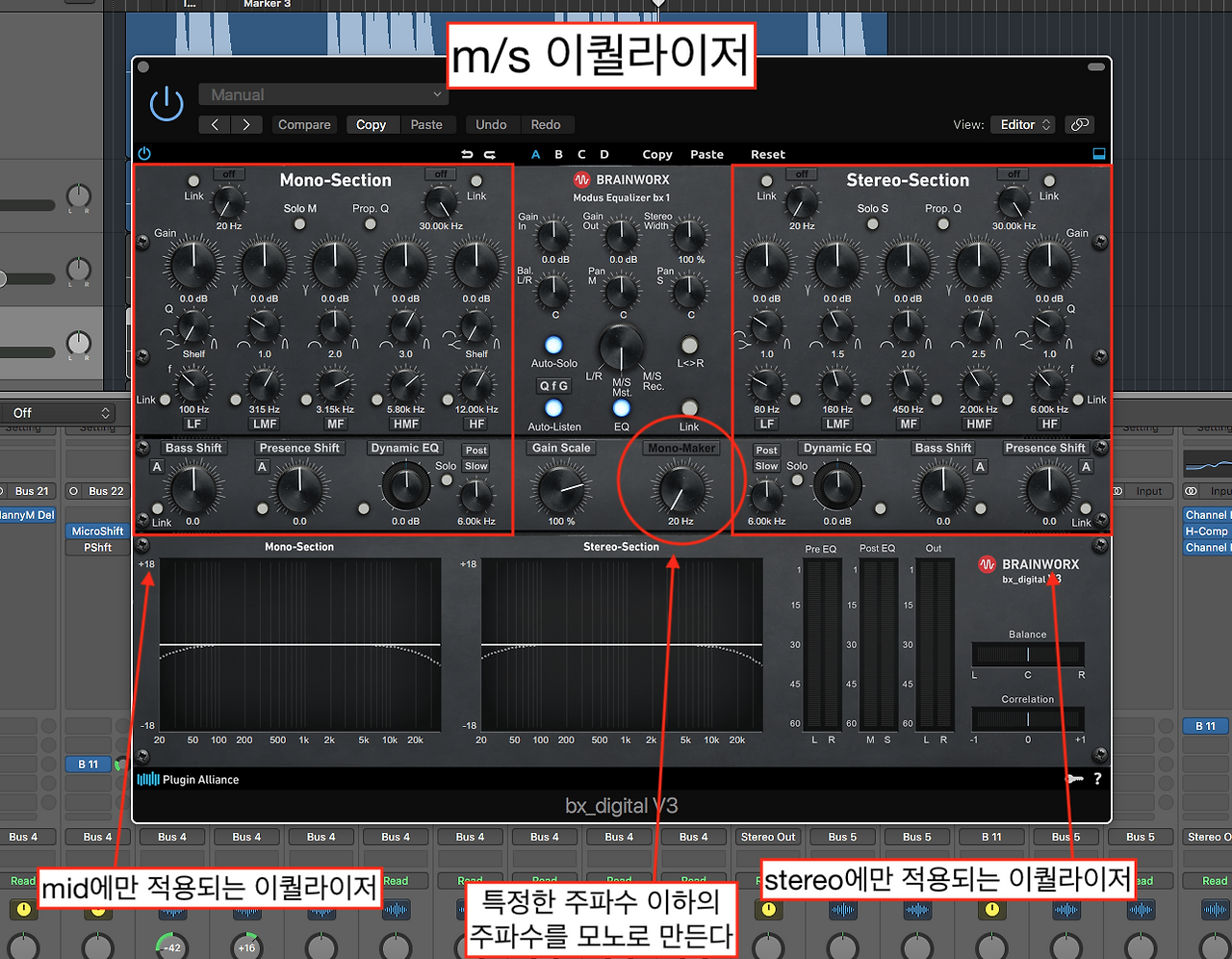
Task: Click the Gain Scale knob
Action: tap(560, 487)
